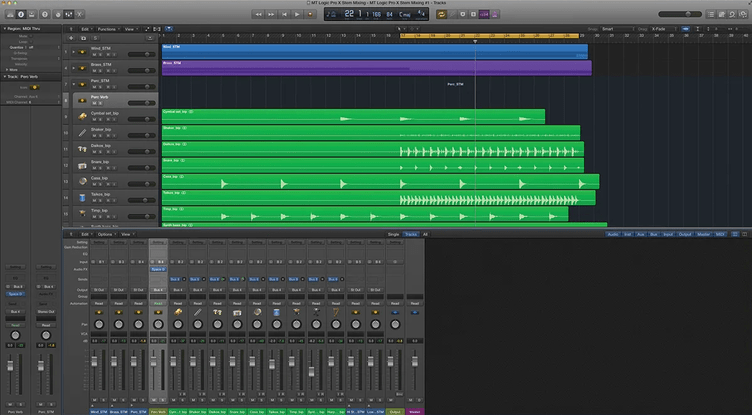Collapse the Track Perc Verb inspector section

coord(5,77)
